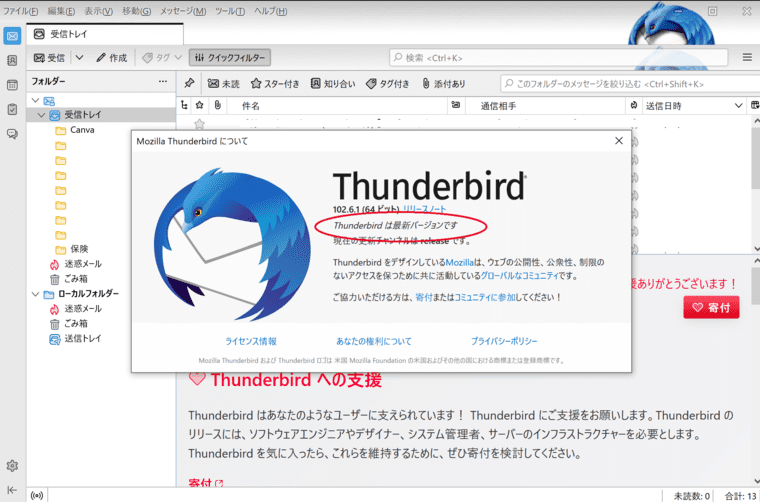Open the ツール menu
760x502 pixels.
point(230,11)
